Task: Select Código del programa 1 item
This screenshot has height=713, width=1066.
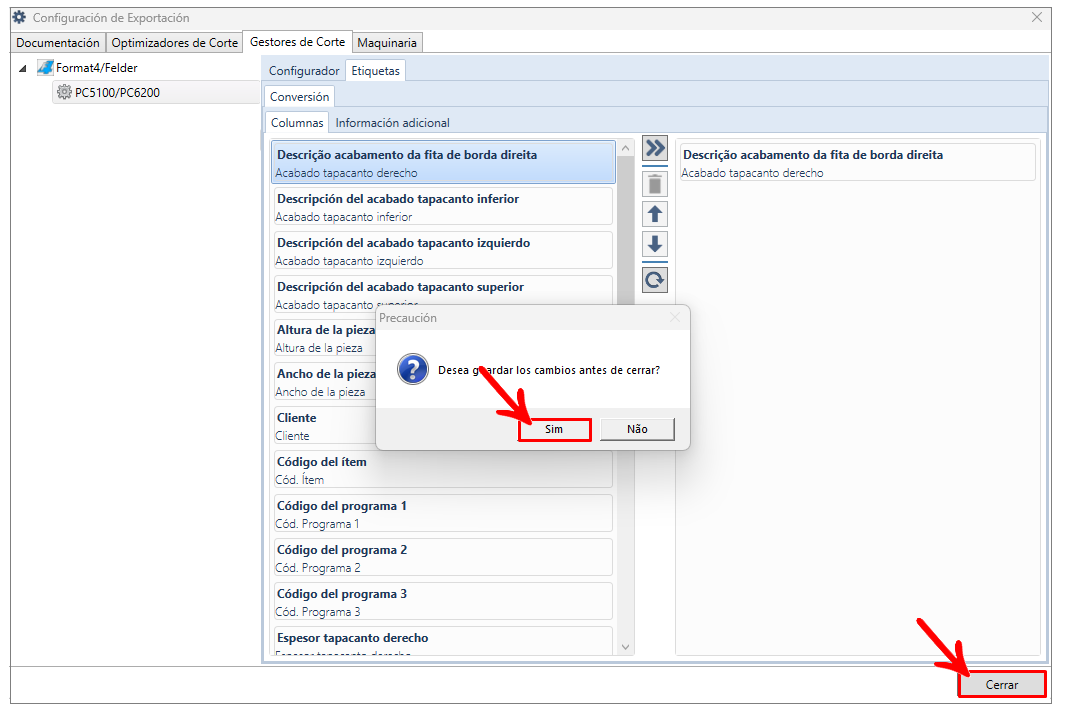Action: [x=443, y=514]
